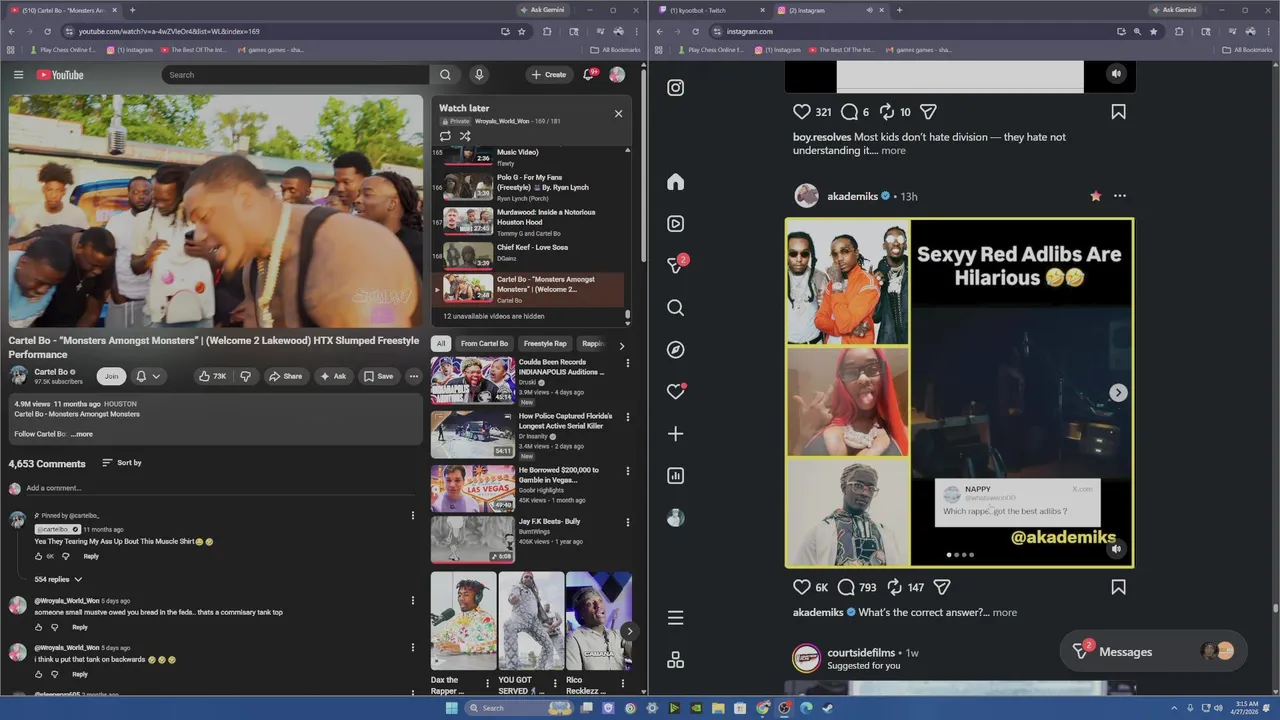Image resolution: width=1280 pixels, height=720 pixels.
Task: Like the Cartel Bo video (73K)
Action: coord(212,376)
